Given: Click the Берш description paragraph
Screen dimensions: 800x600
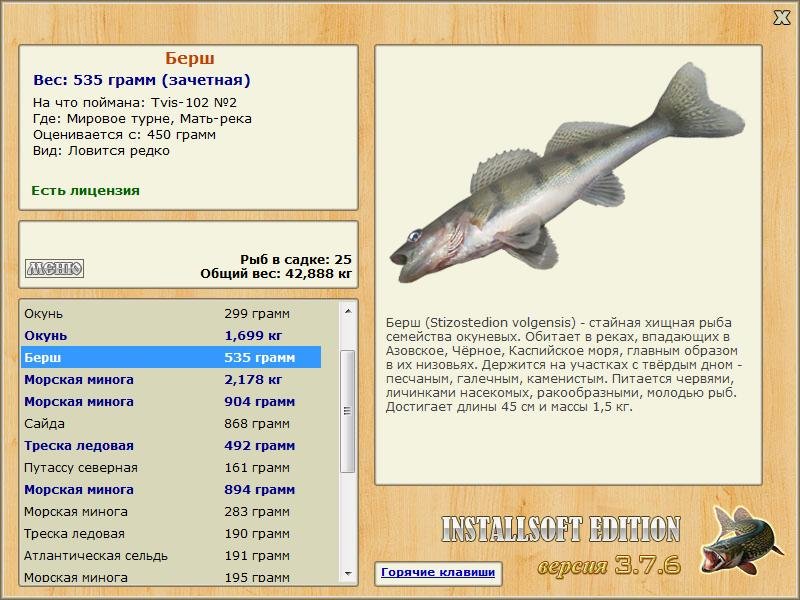Looking at the screenshot, I should pyautogui.click(x=564, y=365).
